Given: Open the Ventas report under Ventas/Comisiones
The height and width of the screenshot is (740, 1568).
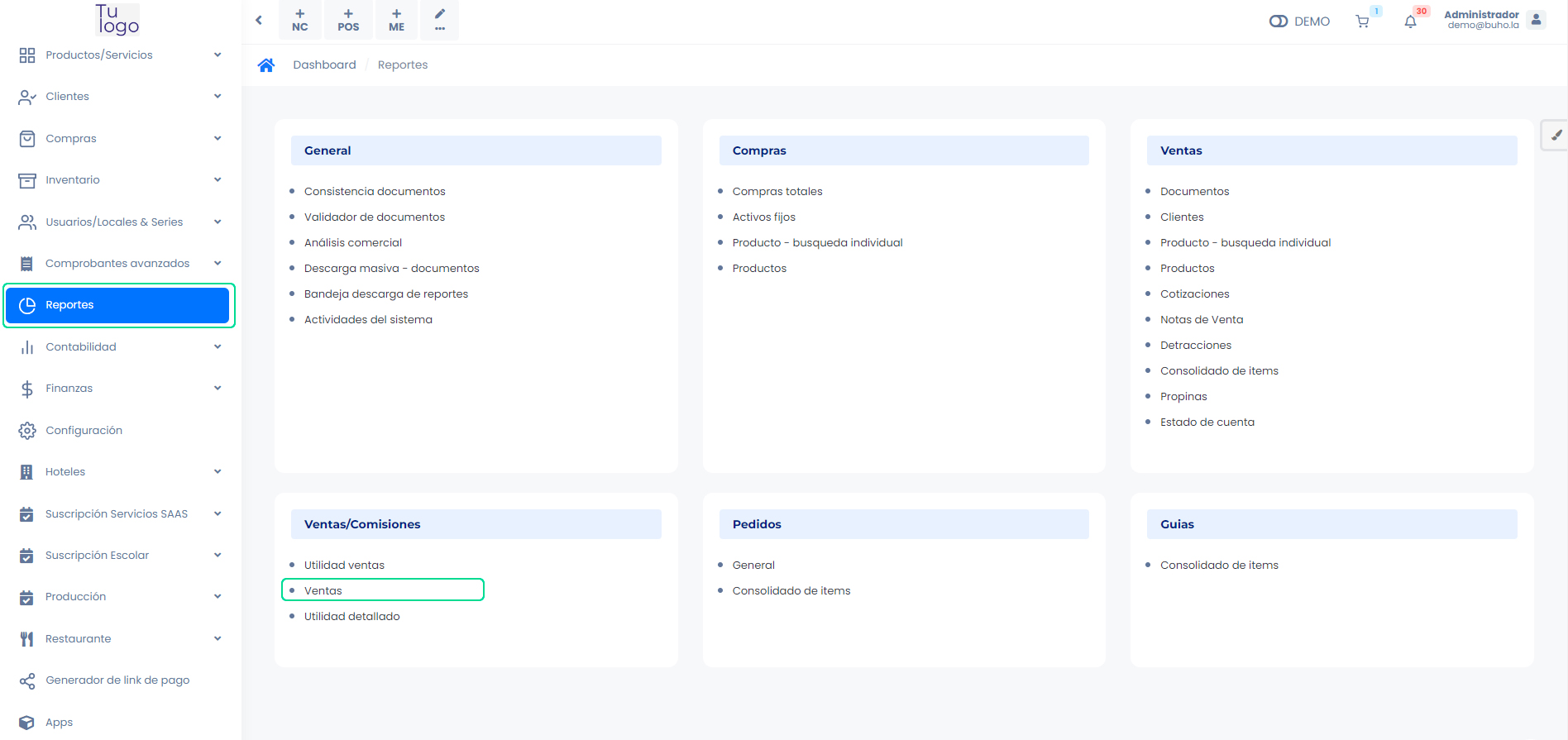Looking at the screenshot, I should pos(323,590).
